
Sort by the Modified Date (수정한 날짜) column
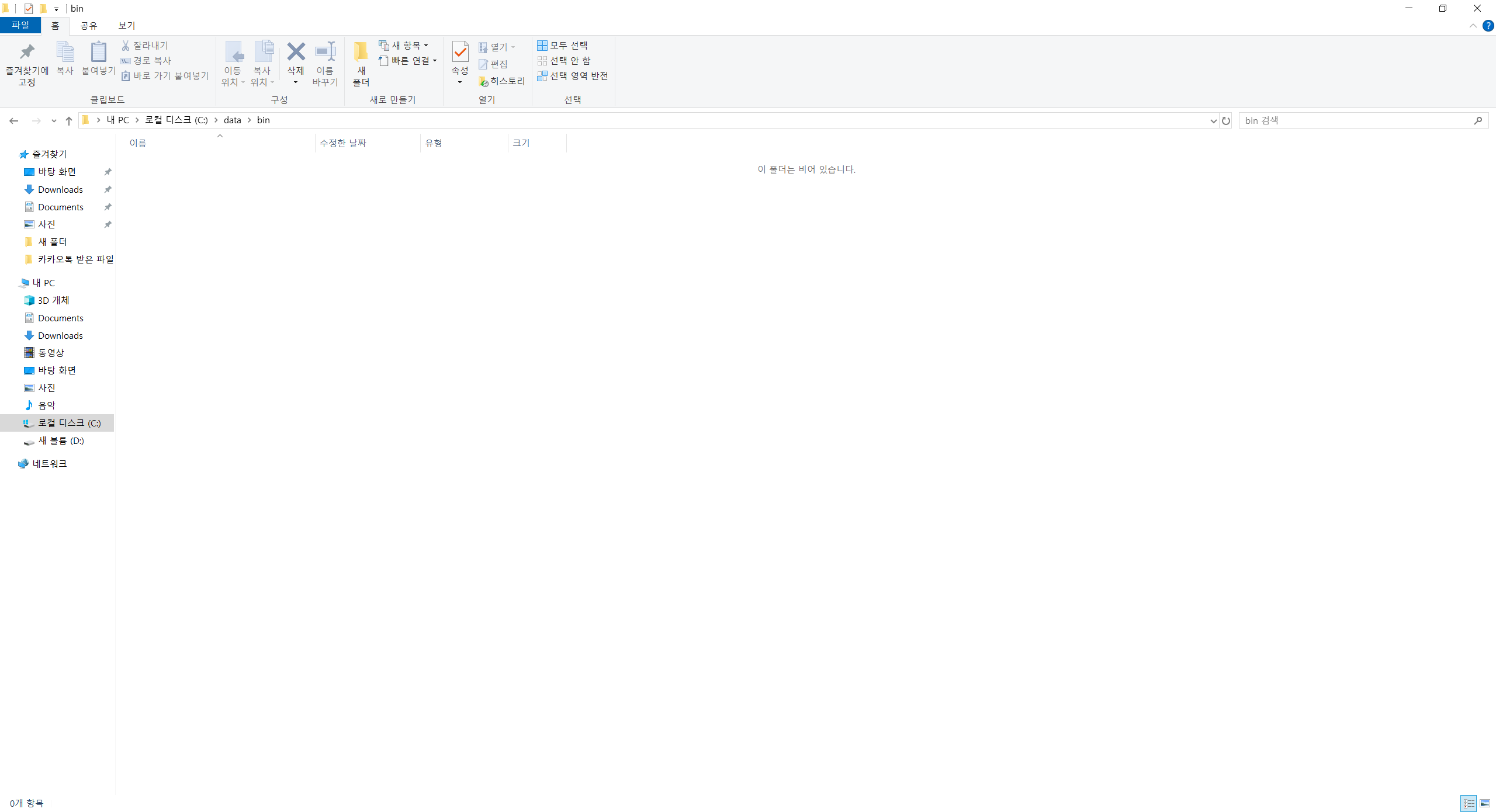343,143
